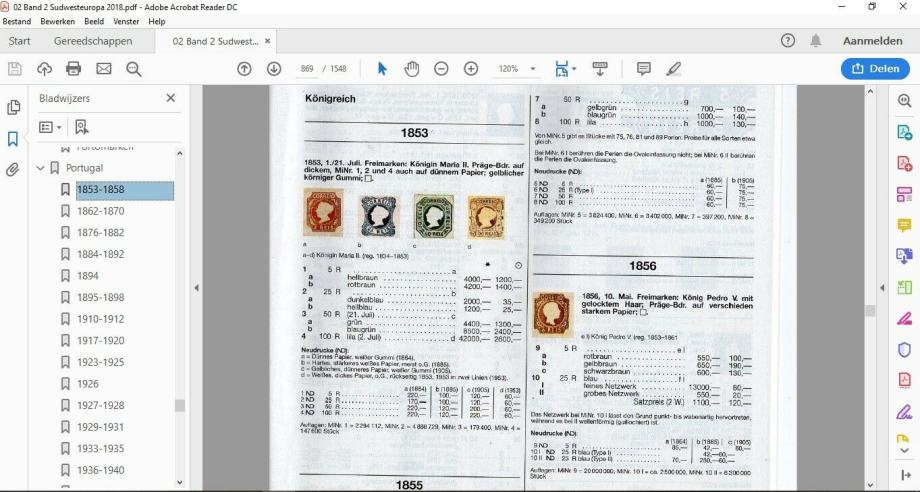Image resolution: width=920 pixels, height=492 pixels.
Task: Open Create PDF tool in right pane
Action: tap(904, 162)
